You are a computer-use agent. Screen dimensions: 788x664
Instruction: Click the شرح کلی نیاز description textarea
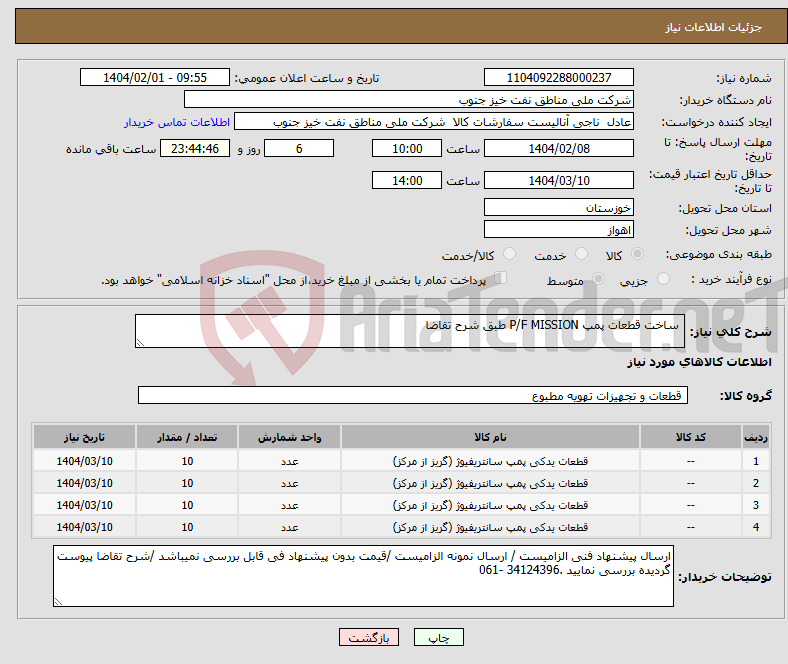click(408, 332)
